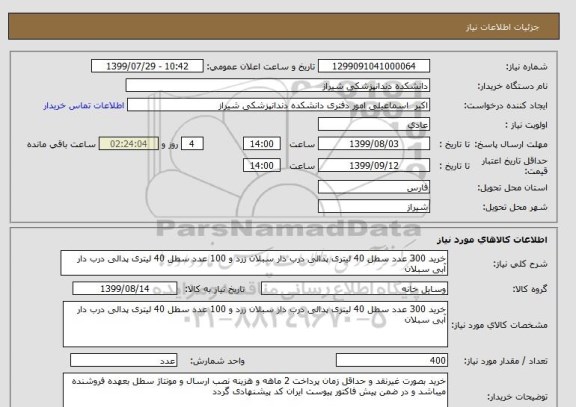Viewport: 576px width, 407px height.
Task: Select the delivery city field شیراز
Action: coord(374,206)
